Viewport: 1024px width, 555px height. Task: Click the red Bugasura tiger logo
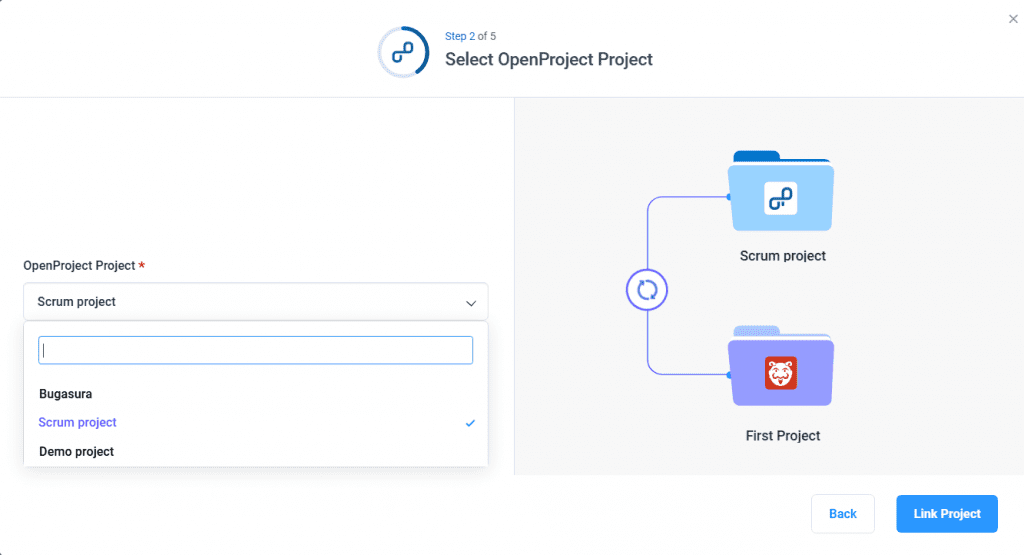[781, 373]
